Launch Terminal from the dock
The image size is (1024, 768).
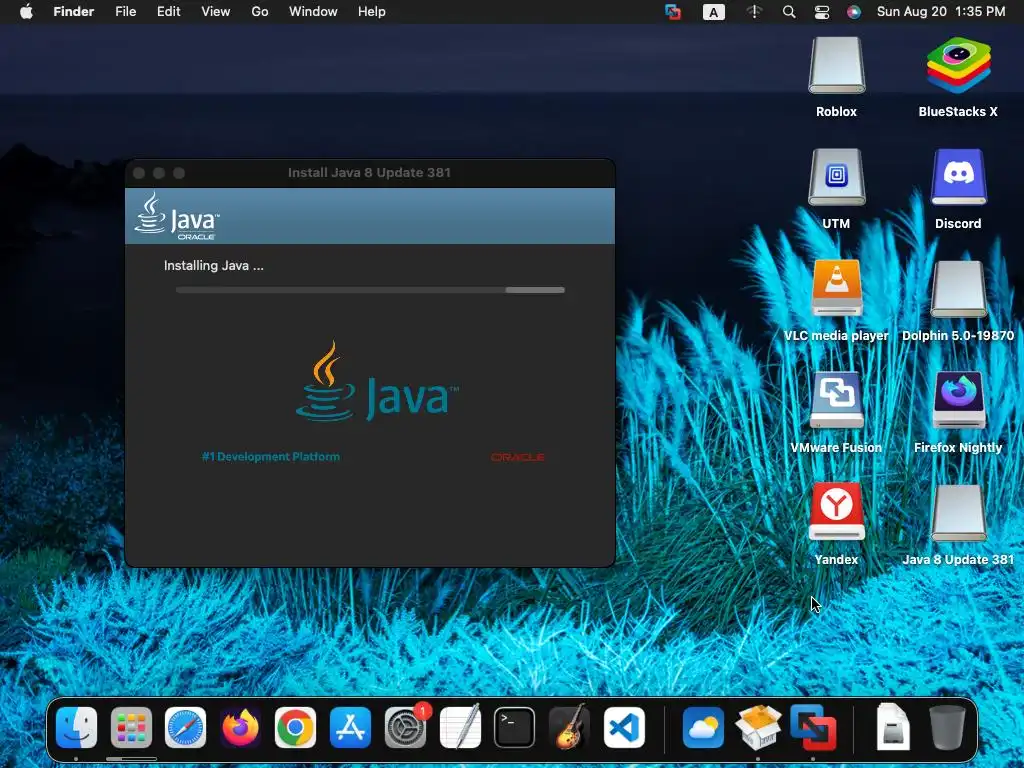515,727
